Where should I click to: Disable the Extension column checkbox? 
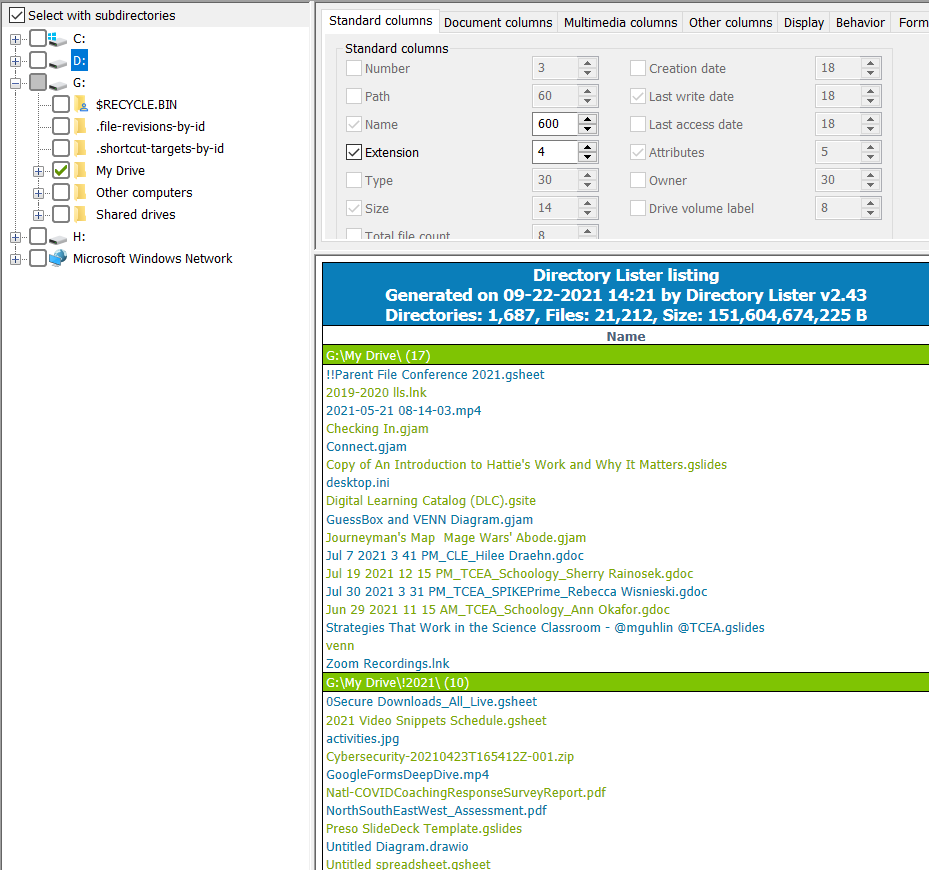[354, 152]
